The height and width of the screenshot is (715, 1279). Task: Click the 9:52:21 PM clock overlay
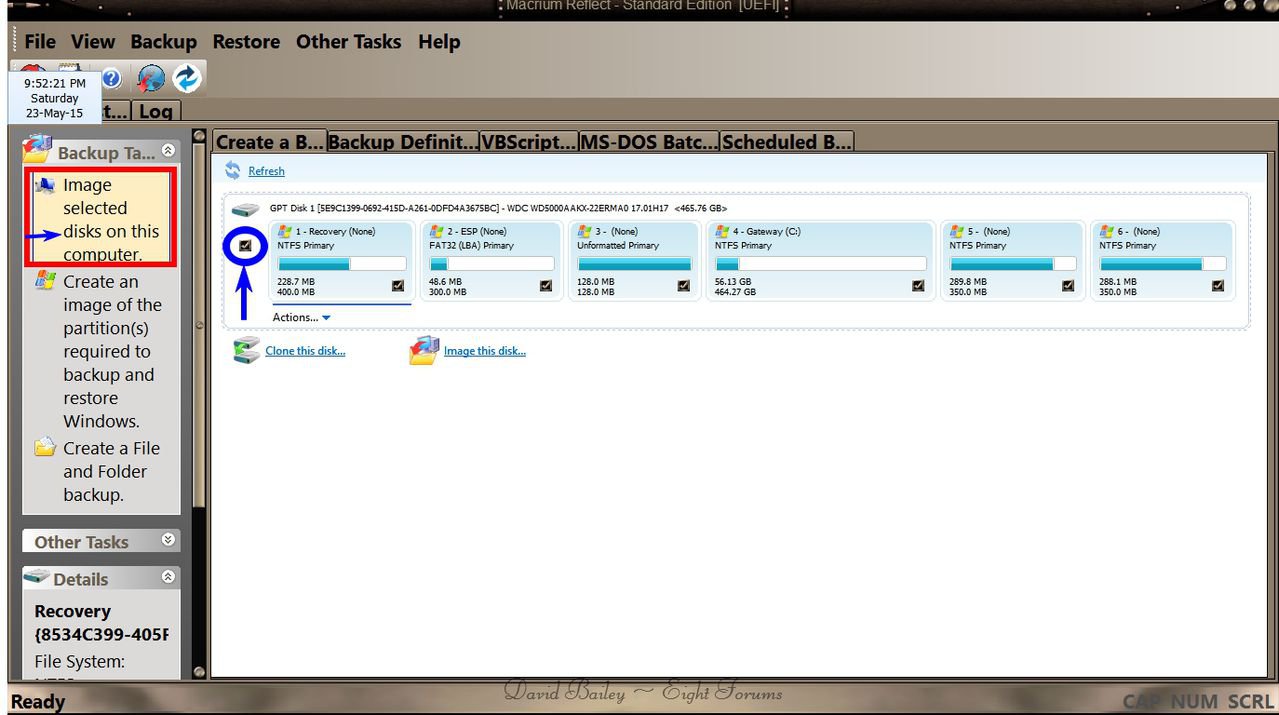tap(55, 98)
